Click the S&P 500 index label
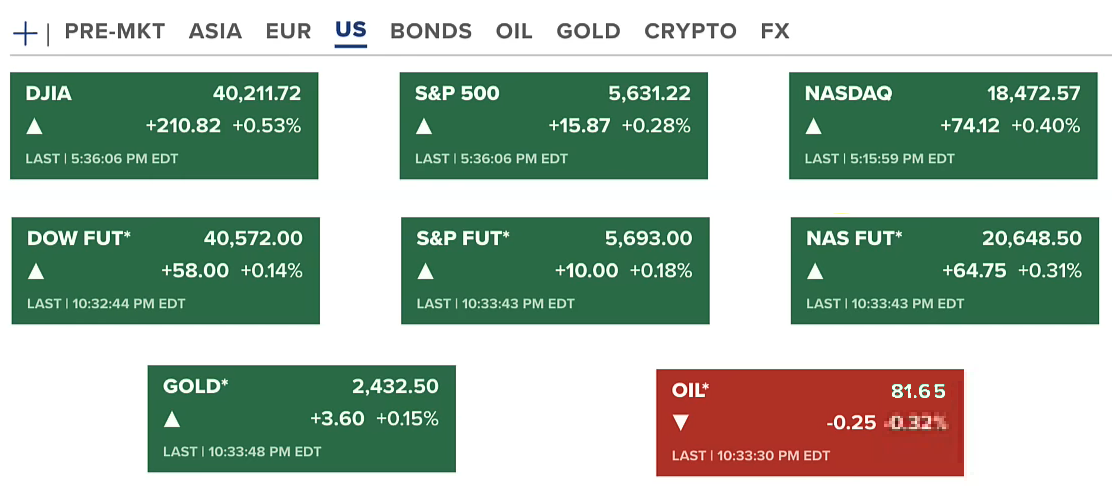This screenshot has height=486, width=1112. [457, 94]
